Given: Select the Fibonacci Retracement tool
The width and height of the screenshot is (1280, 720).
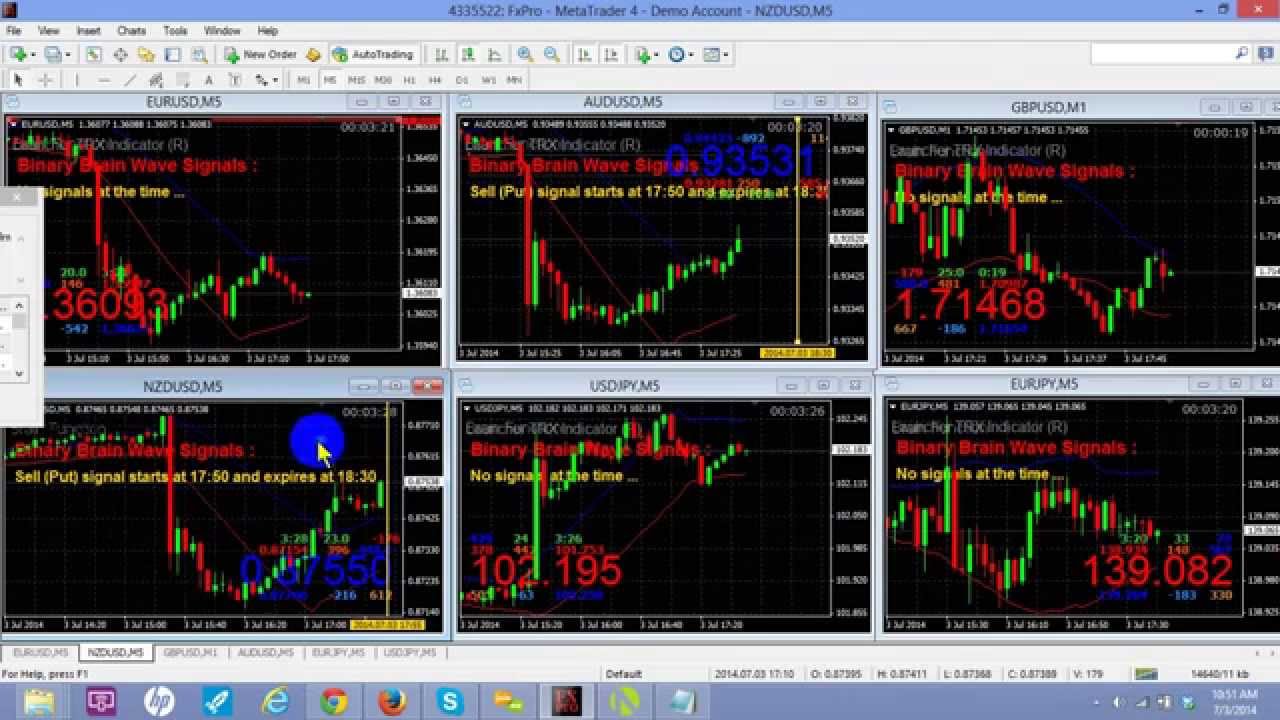Looking at the screenshot, I should pos(184,80).
